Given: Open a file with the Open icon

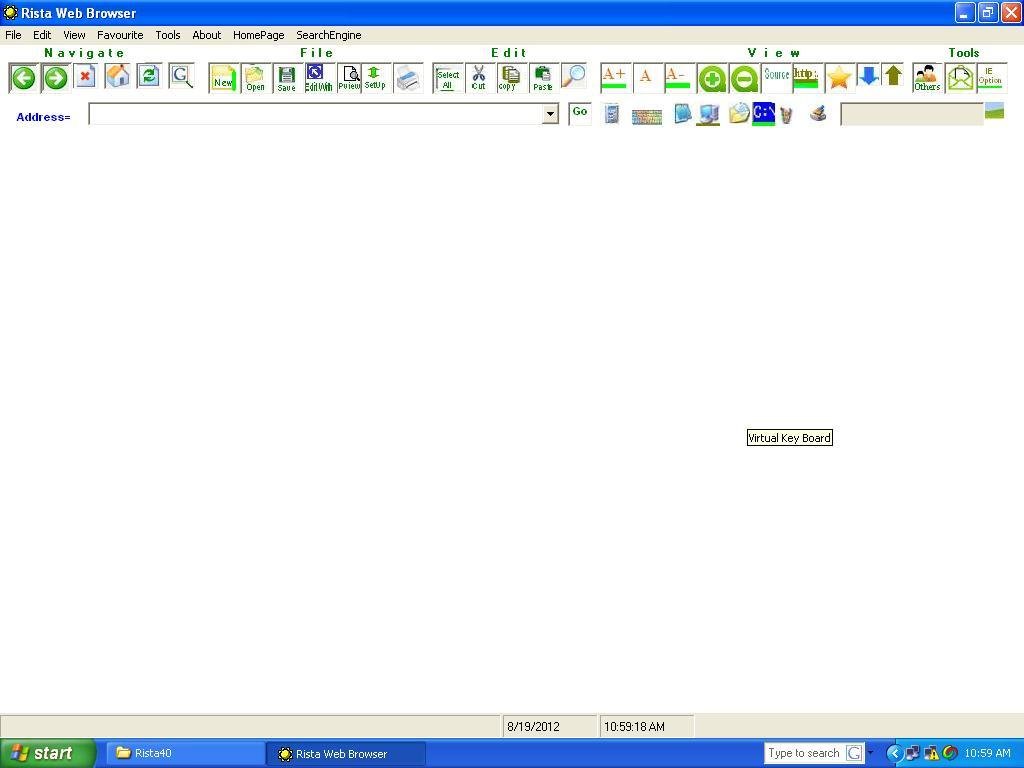Looking at the screenshot, I should pyautogui.click(x=255, y=78).
